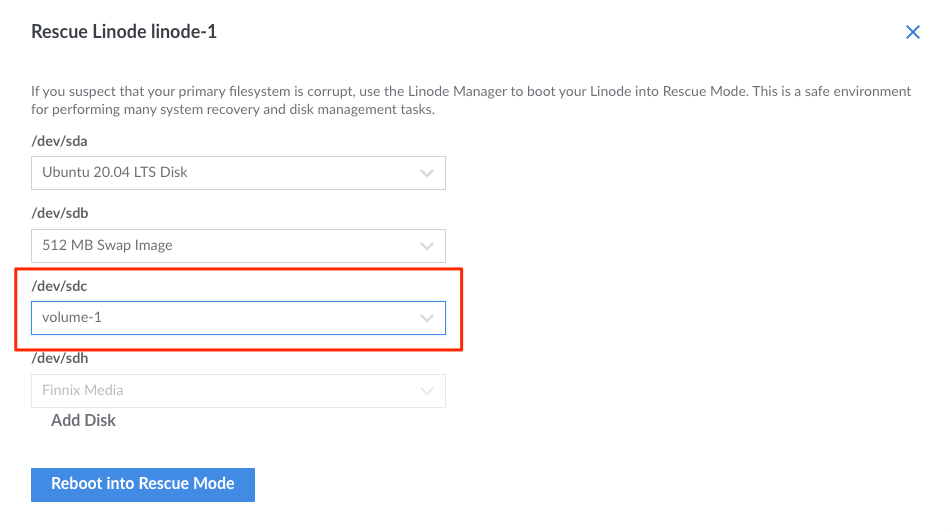Click the /dev/sdb dropdown chevron
The width and height of the screenshot is (950, 529).
[427, 245]
